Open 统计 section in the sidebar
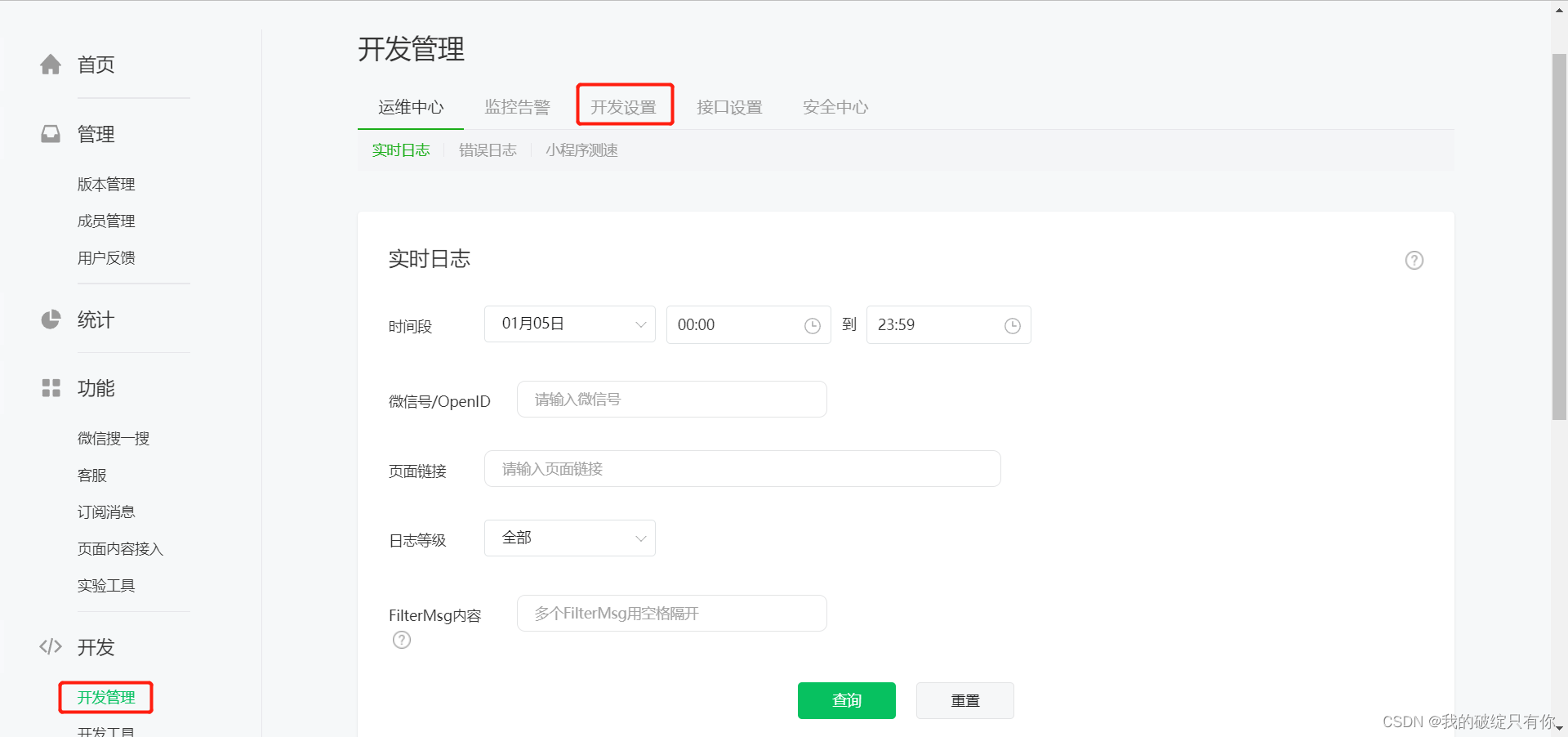 96,319
